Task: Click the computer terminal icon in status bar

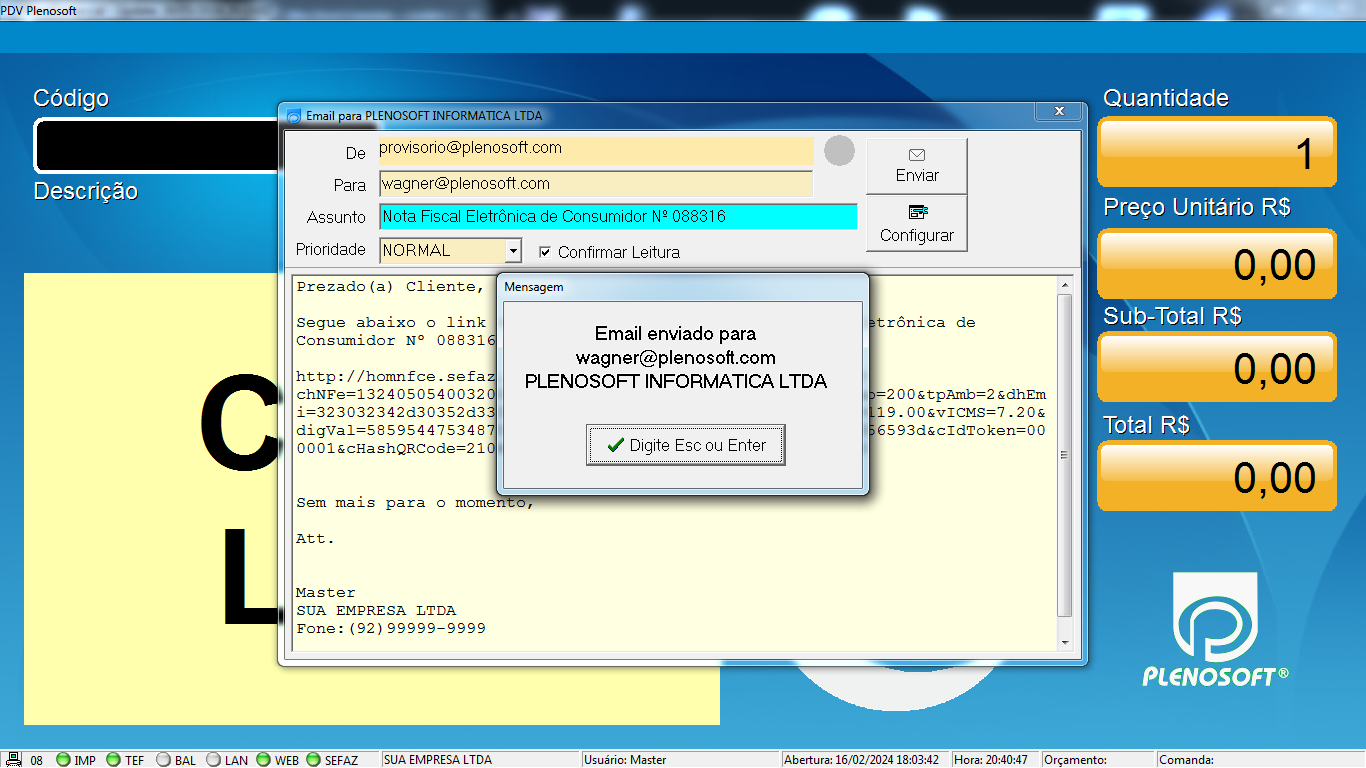Action: (x=14, y=760)
